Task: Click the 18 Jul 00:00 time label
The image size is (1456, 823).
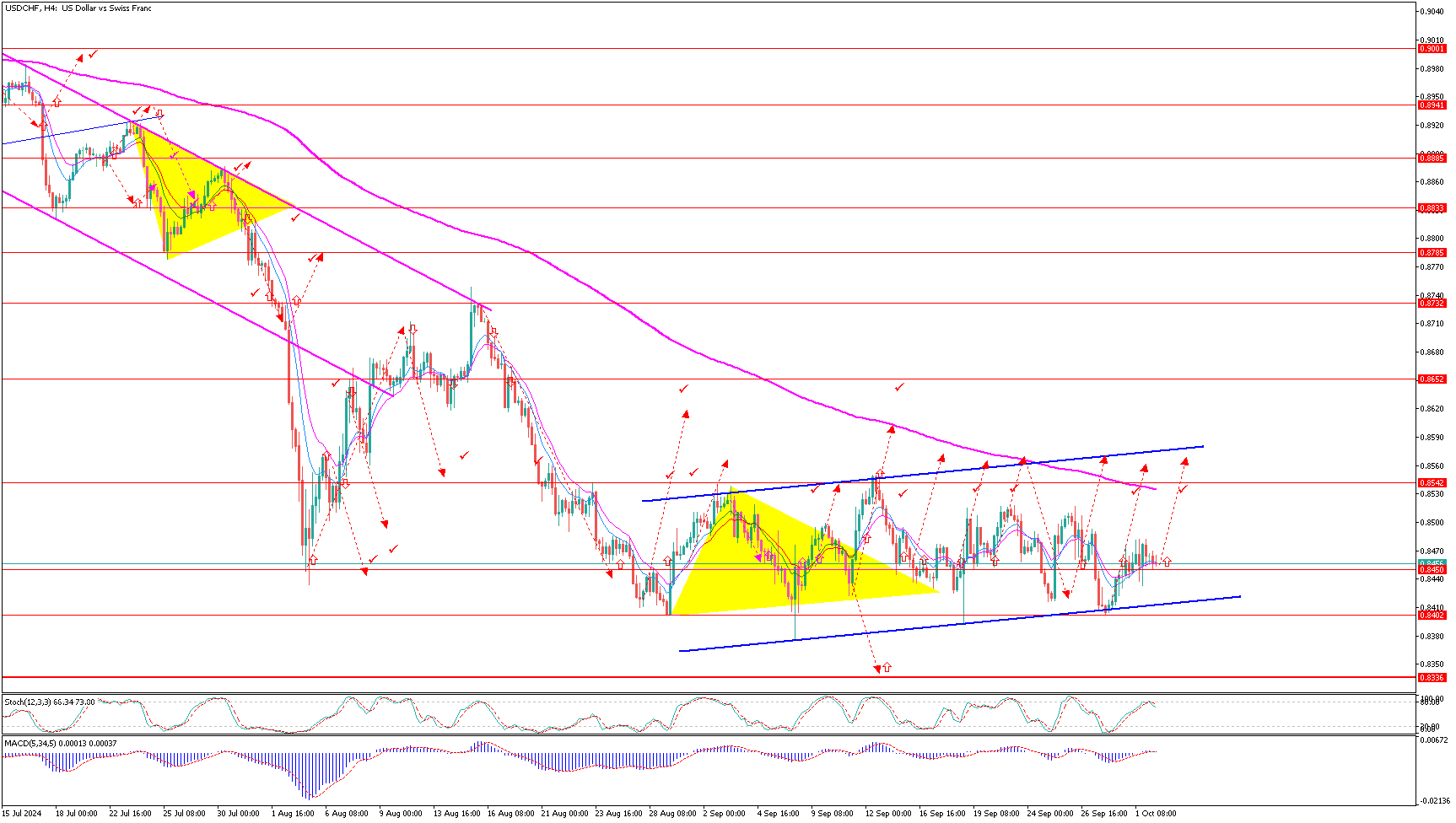Action: click(x=76, y=814)
